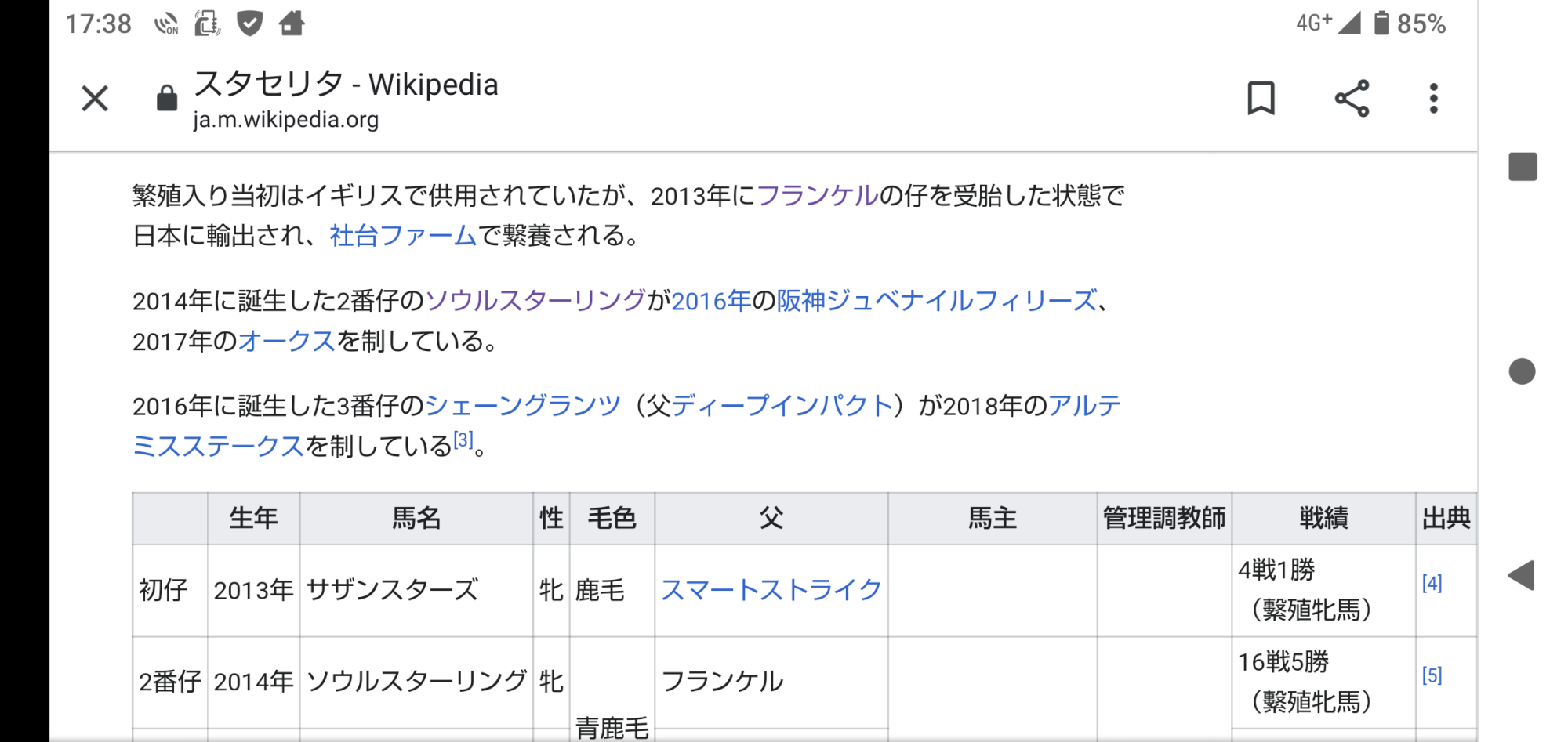
Task: Open the three-dot overflow menu
Action: tap(1433, 99)
